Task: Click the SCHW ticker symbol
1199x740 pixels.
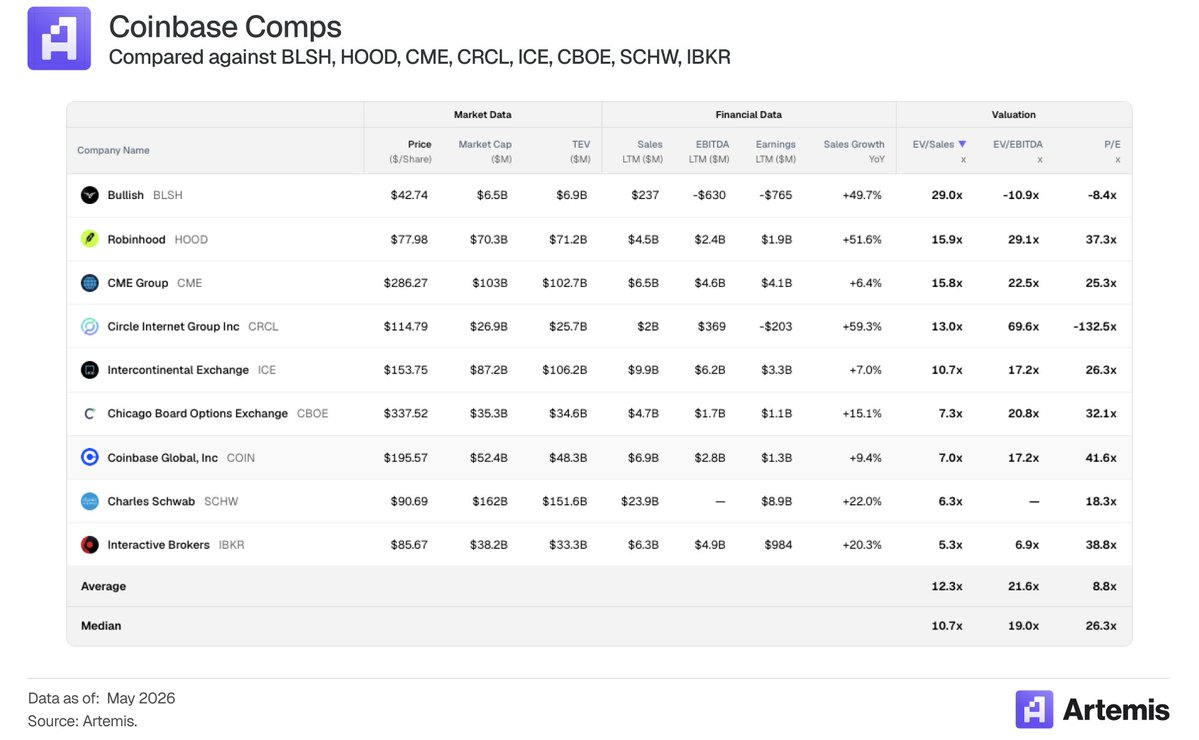Action: (x=221, y=501)
